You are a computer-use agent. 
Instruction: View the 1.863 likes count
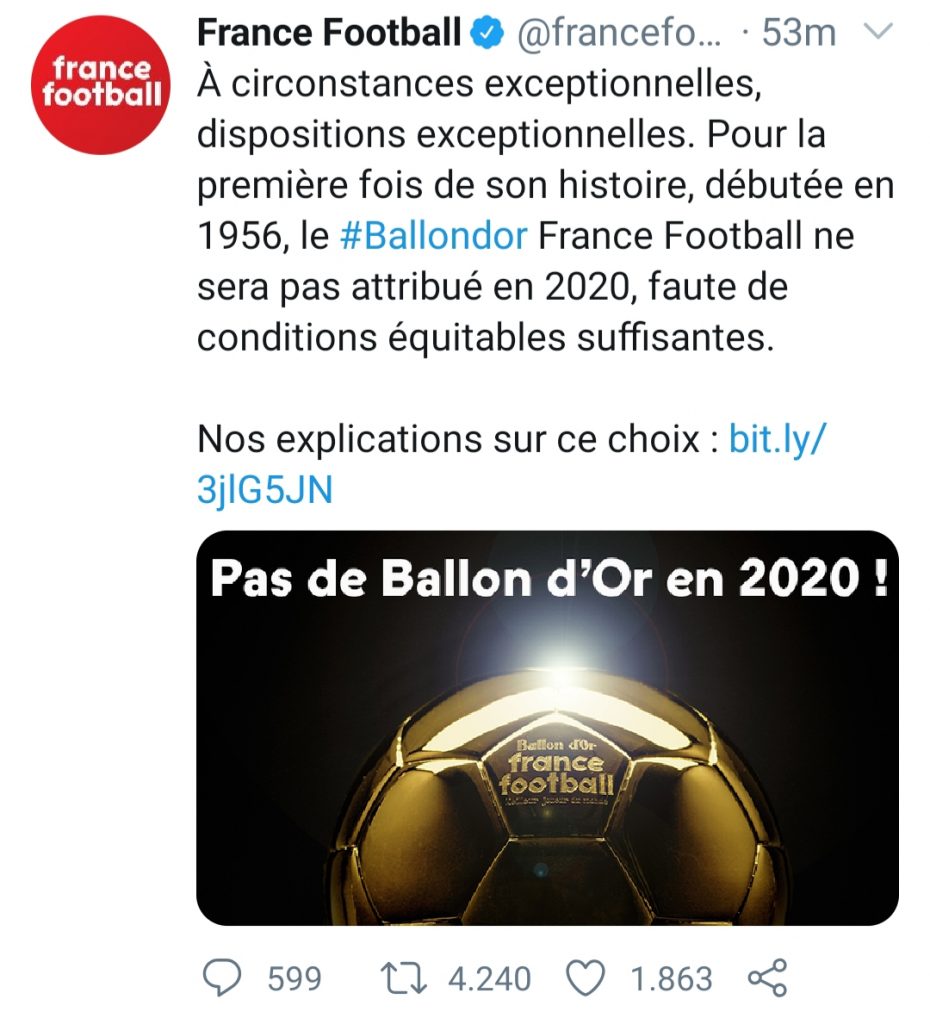[x=671, y=978]
